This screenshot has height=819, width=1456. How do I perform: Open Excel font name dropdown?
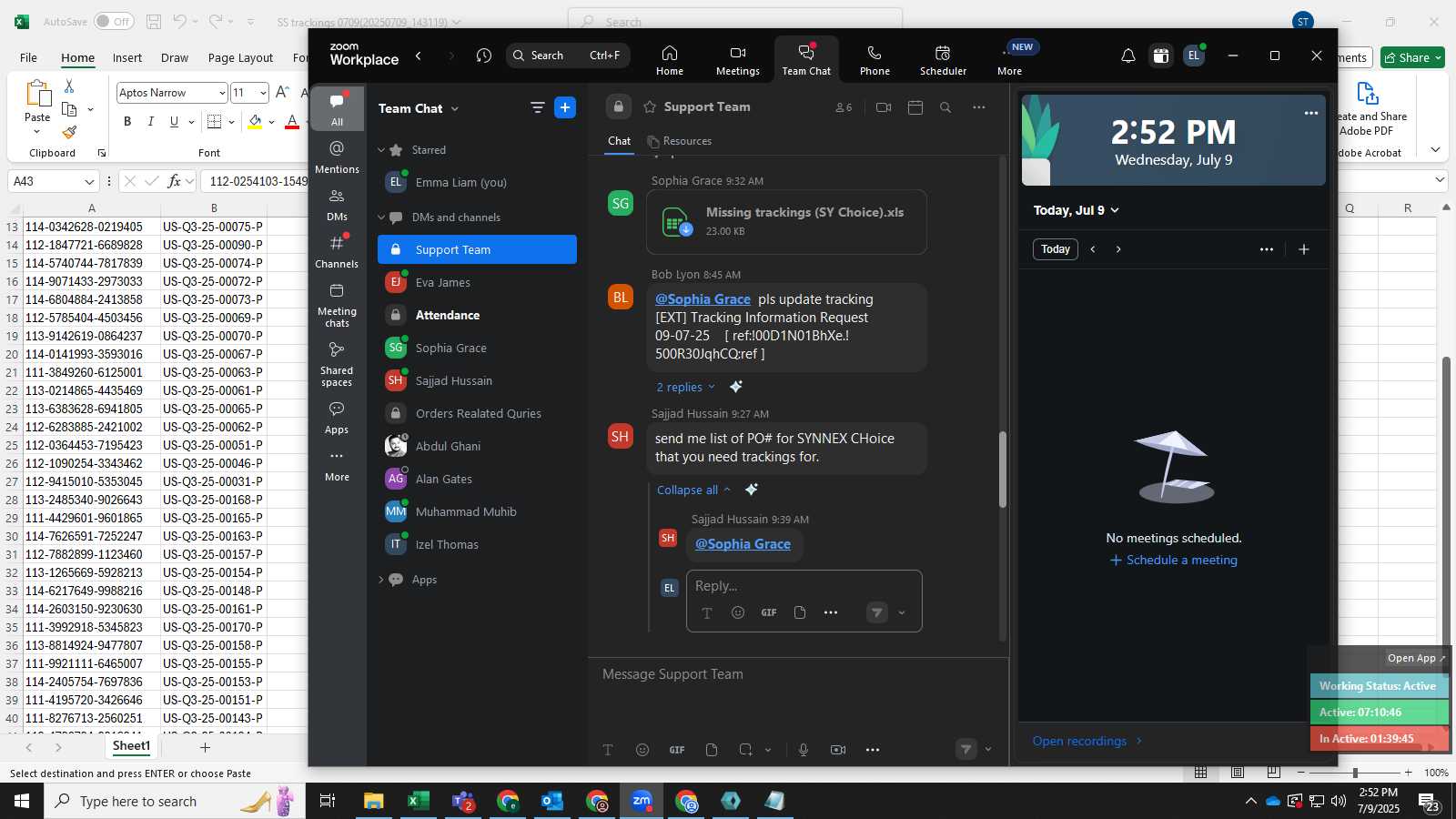[x=221, y=93]
